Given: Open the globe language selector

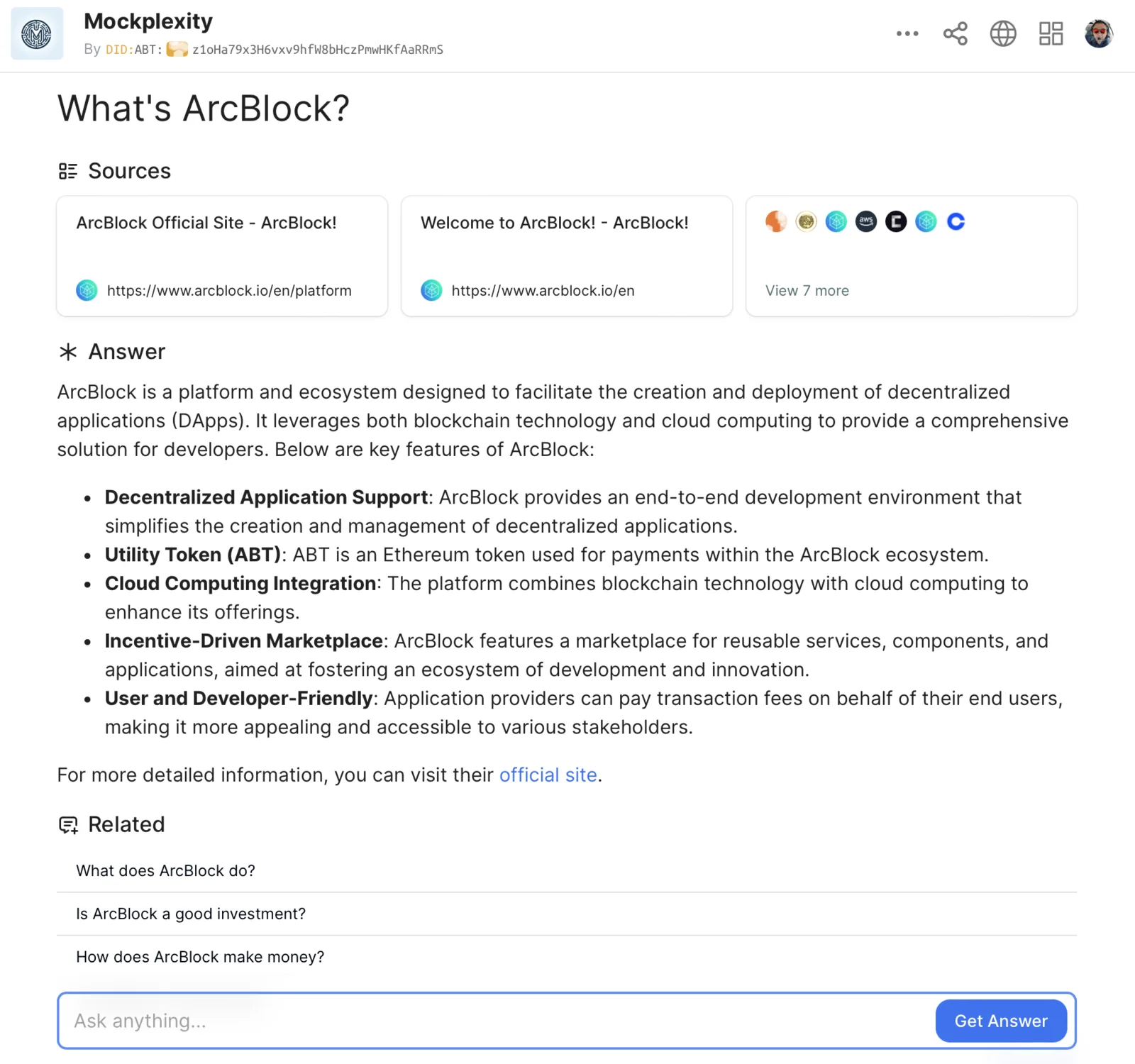Looking at the screenshot, I should 1003,33.
